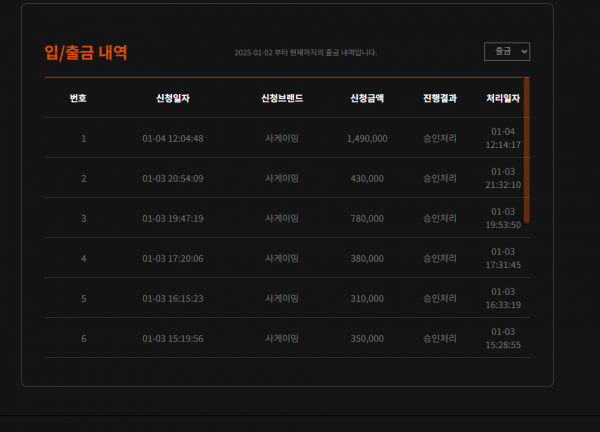Click the 신청금액 column header
Viewport: 600px width, 432px height.
tap(367, 98)
